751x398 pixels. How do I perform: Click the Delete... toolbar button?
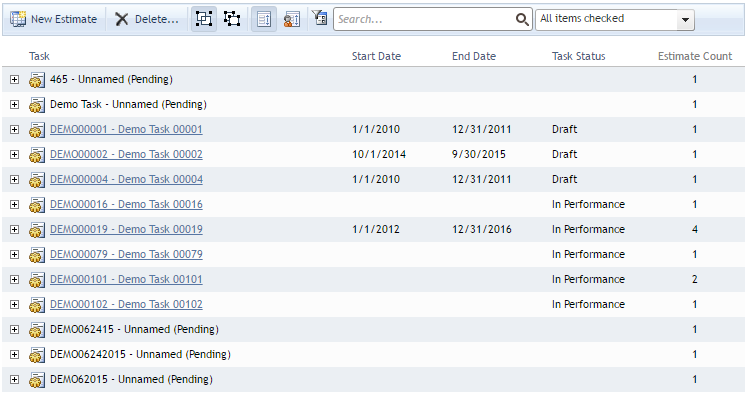click(147, 19)
